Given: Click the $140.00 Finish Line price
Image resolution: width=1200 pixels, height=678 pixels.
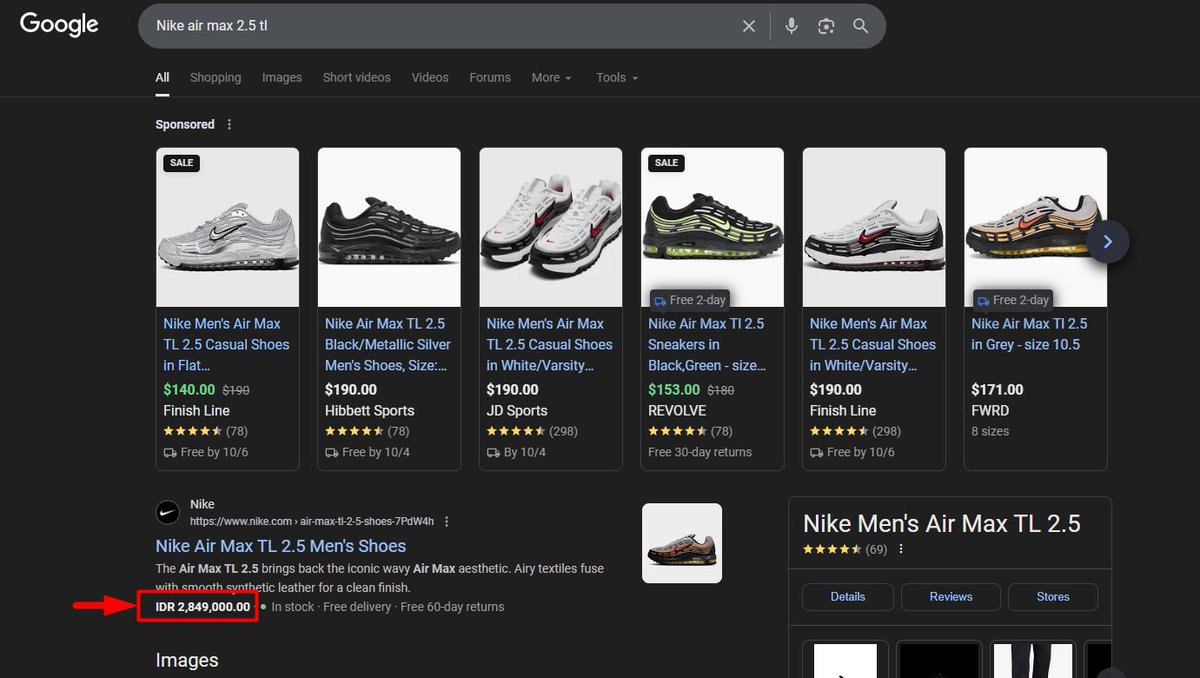Looking at the screenshot, I should [189, 390].
